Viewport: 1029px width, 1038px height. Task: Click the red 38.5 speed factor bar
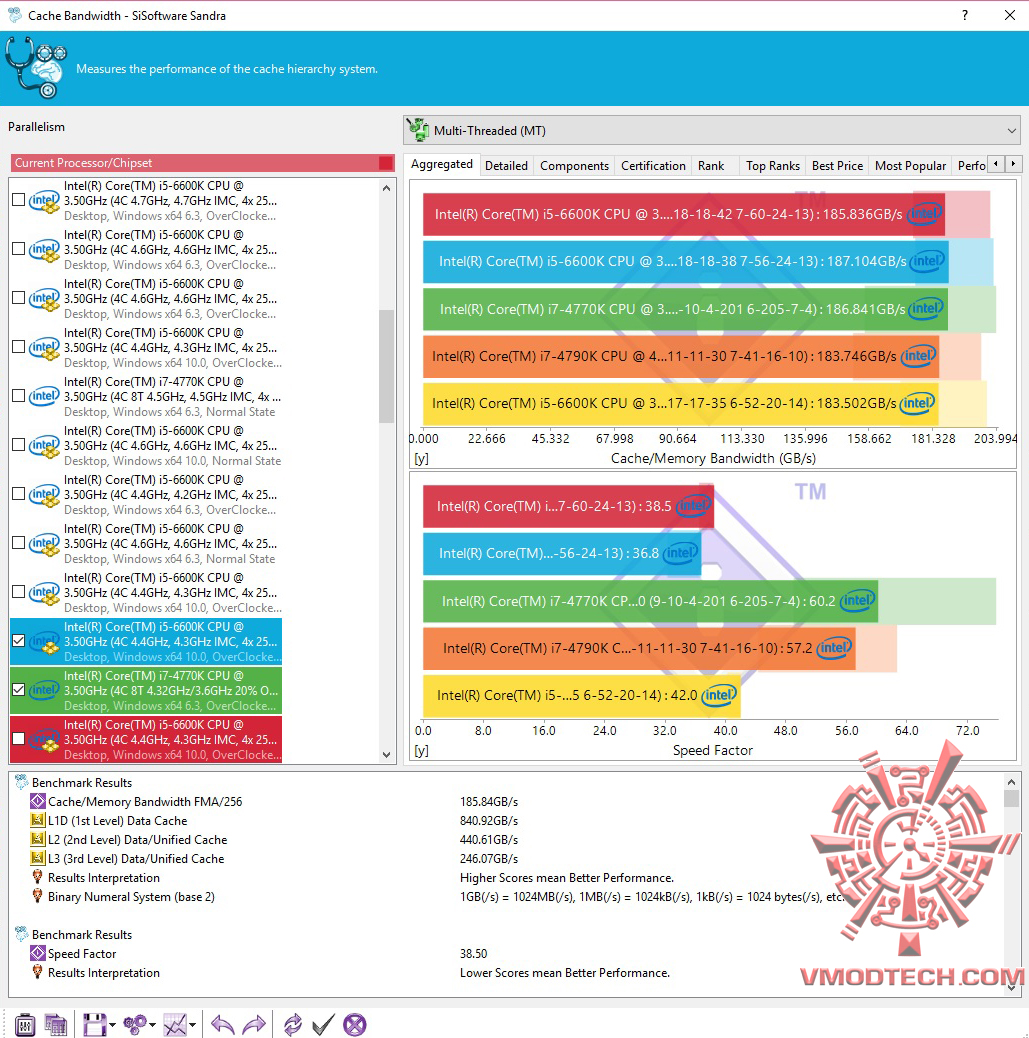pyautogui.click(x=568, y=506)
